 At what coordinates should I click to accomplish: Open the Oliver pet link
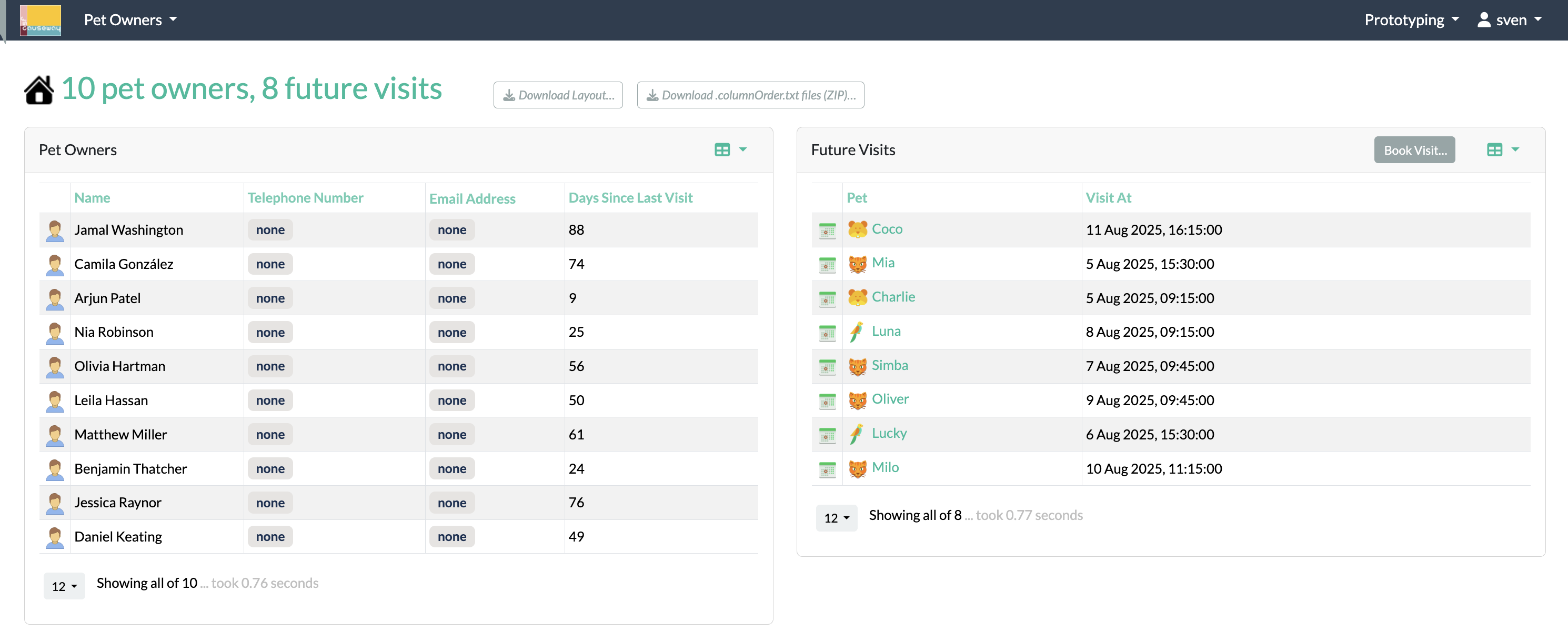pos(890,399)
